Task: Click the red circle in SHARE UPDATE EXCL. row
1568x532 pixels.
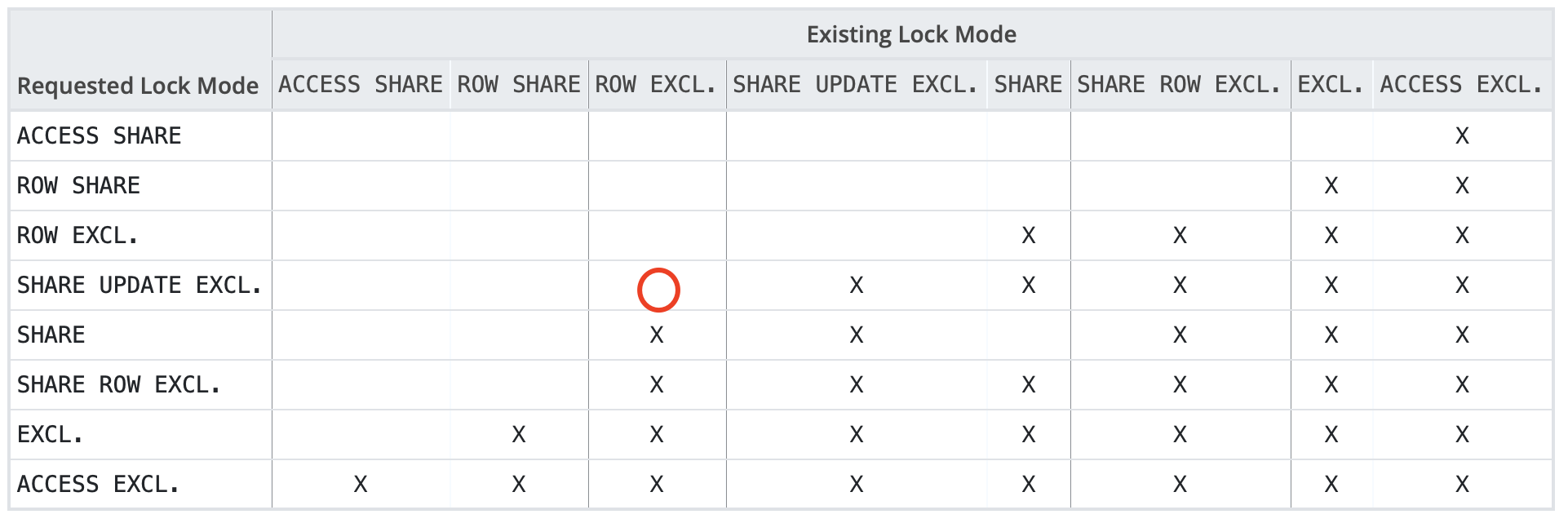Action: pos(658,290)
